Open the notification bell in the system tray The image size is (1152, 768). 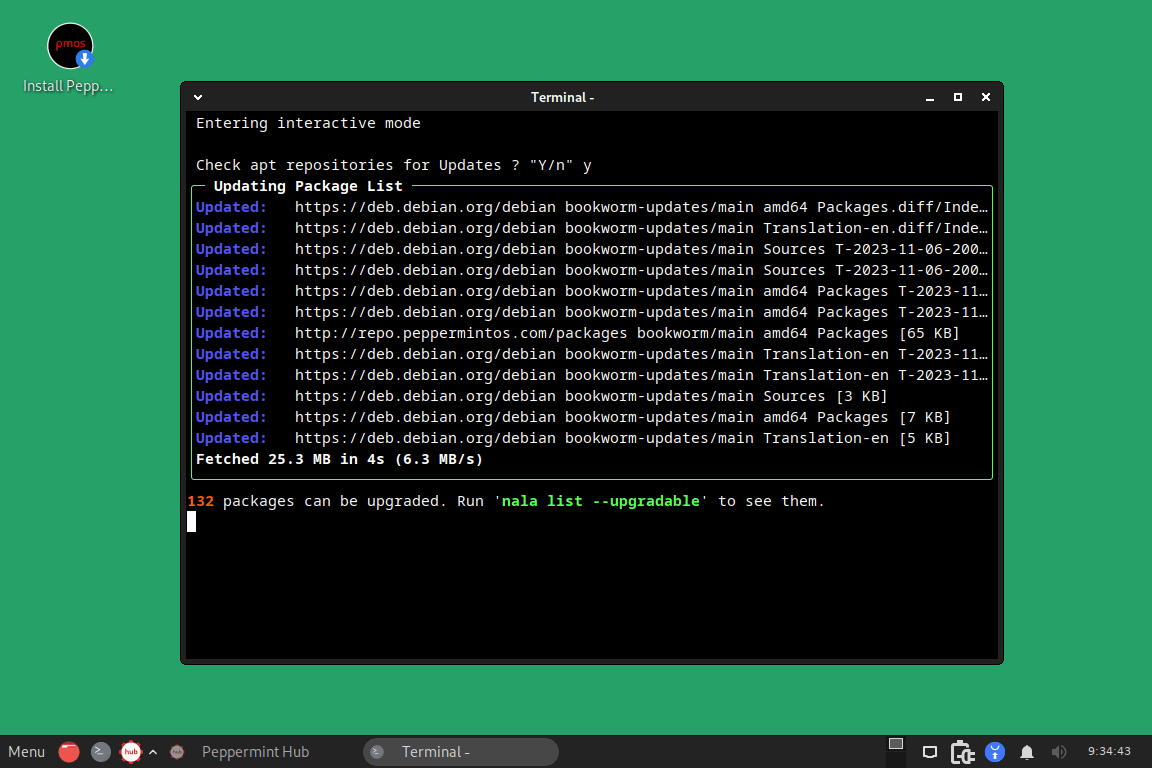click(x=1026, y=751)
